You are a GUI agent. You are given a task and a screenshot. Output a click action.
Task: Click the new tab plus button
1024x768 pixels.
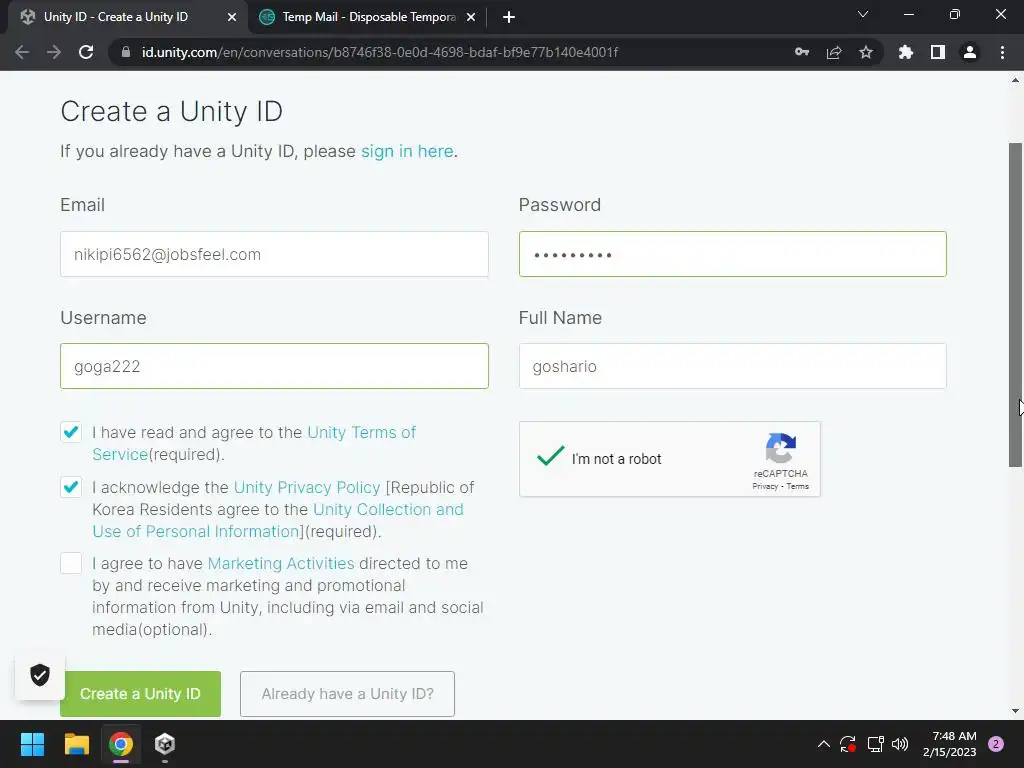click(x=509, y=17)
